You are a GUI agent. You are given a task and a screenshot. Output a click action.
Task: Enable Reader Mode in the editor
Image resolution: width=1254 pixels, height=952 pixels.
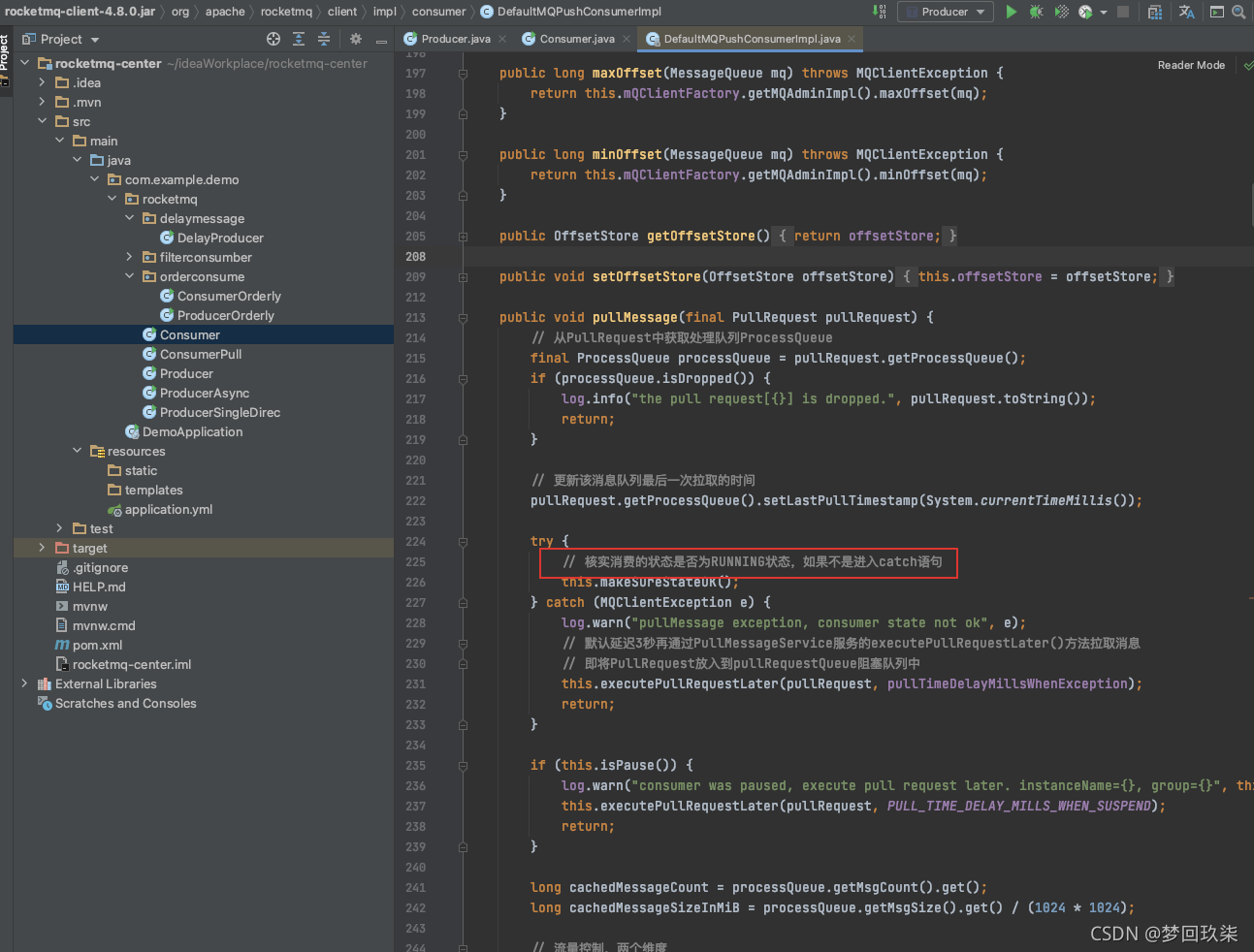(1191, 65)
